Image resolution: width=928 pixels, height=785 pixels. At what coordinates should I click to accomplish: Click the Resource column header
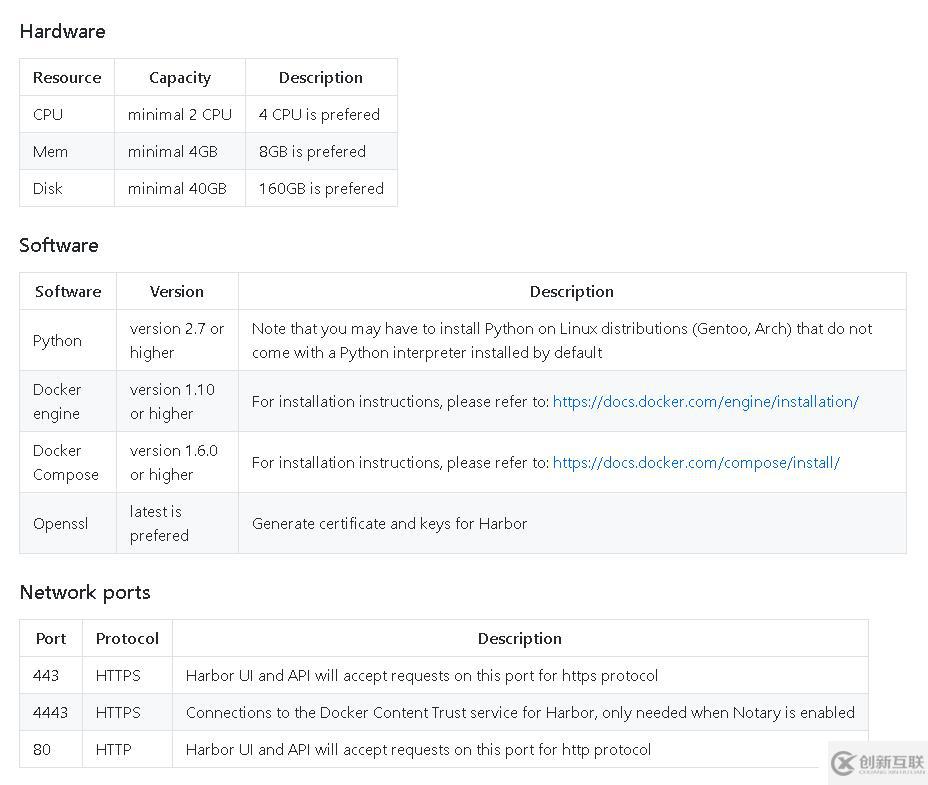67,78
